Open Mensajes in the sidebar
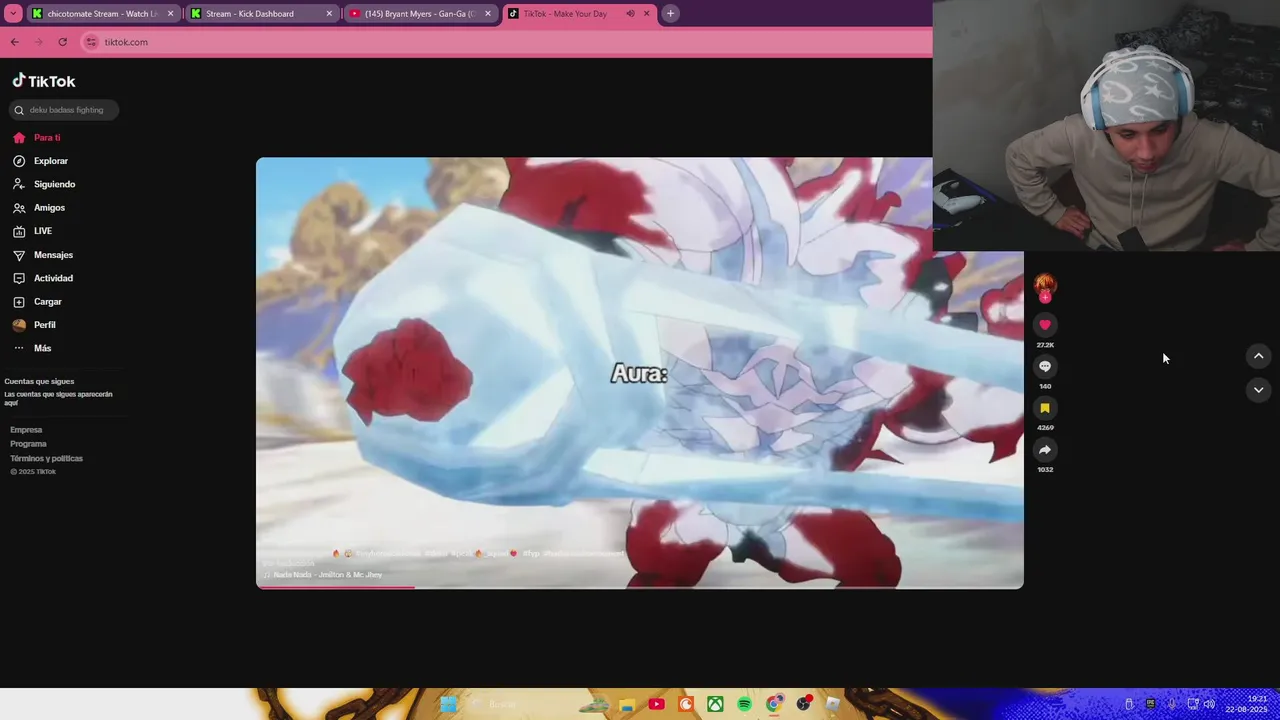Screen dimensions: 1280x720 click(53, 255)
